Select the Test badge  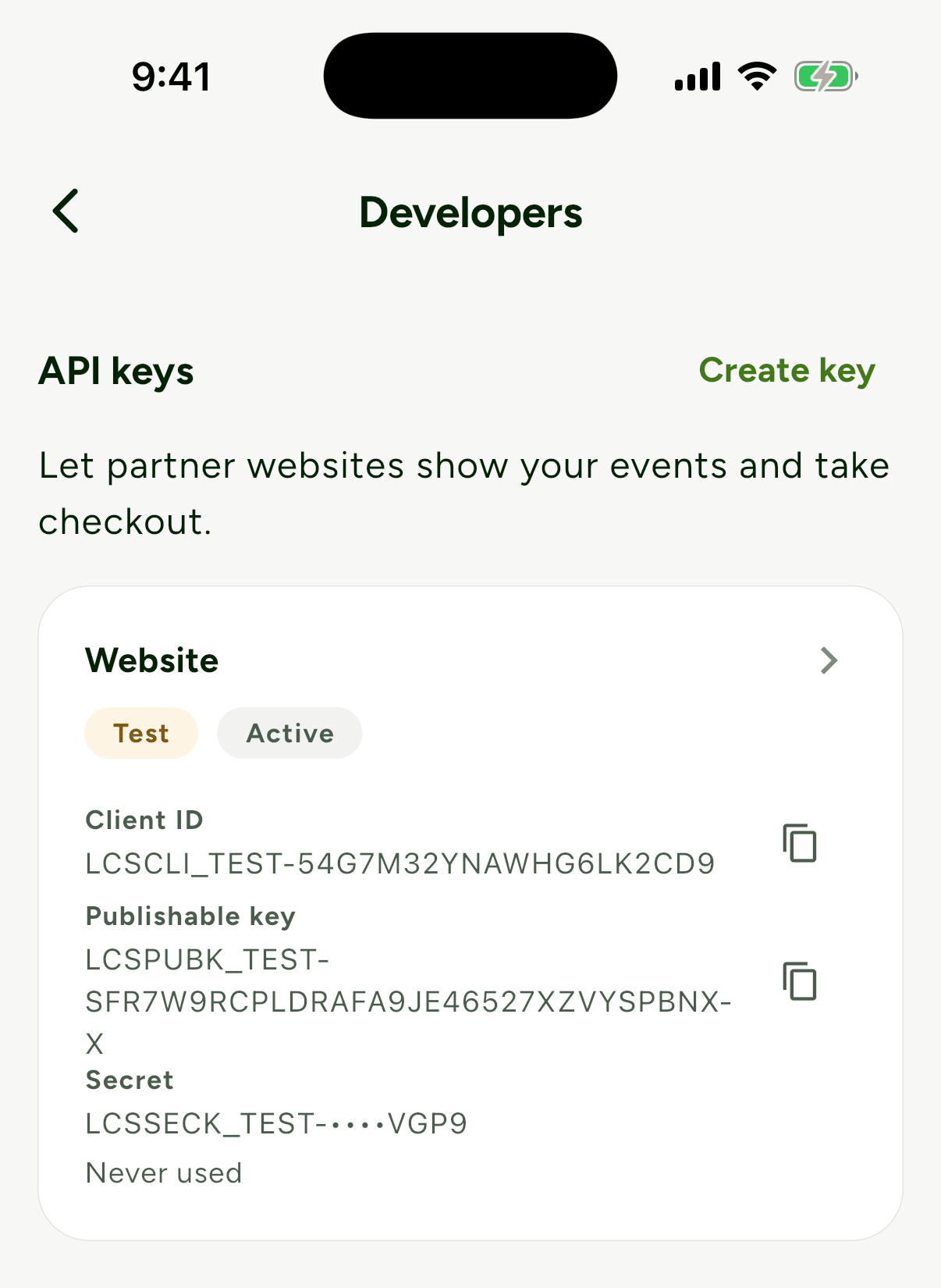click(x=141, y=733)
